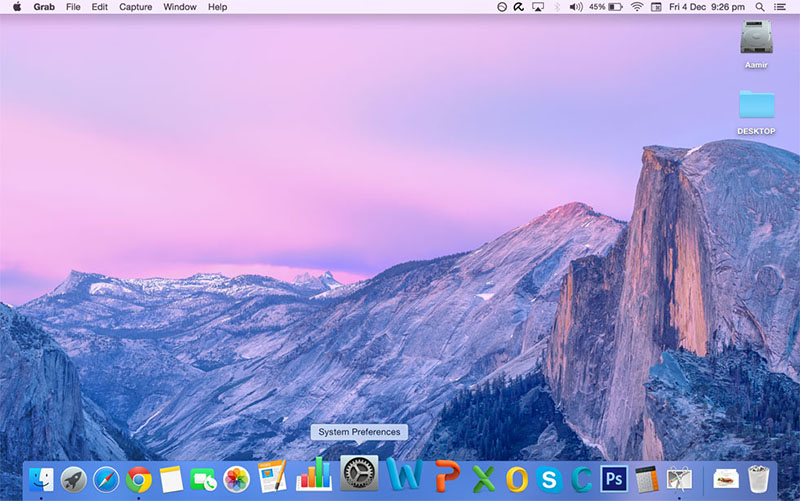Click the circular slash status icon
800x501 pixels.
[x=502, y=7]
